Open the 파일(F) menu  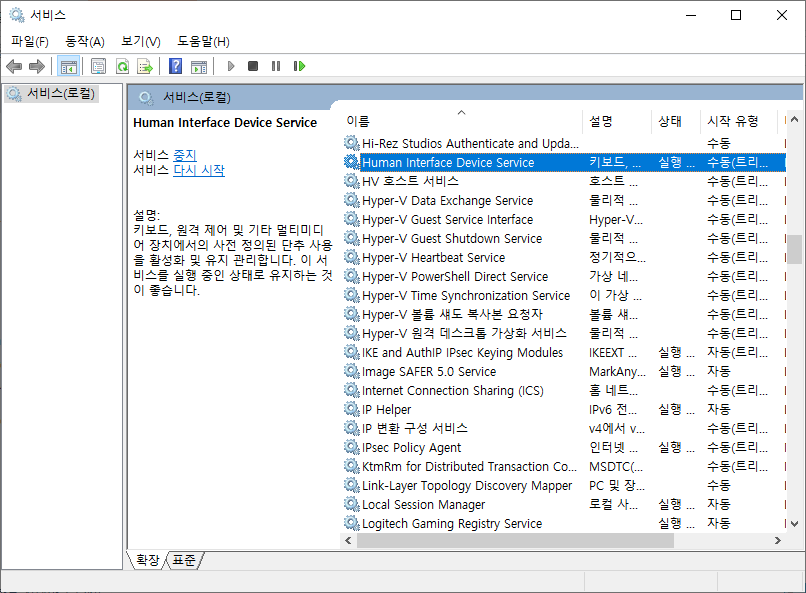pos(30,41)
